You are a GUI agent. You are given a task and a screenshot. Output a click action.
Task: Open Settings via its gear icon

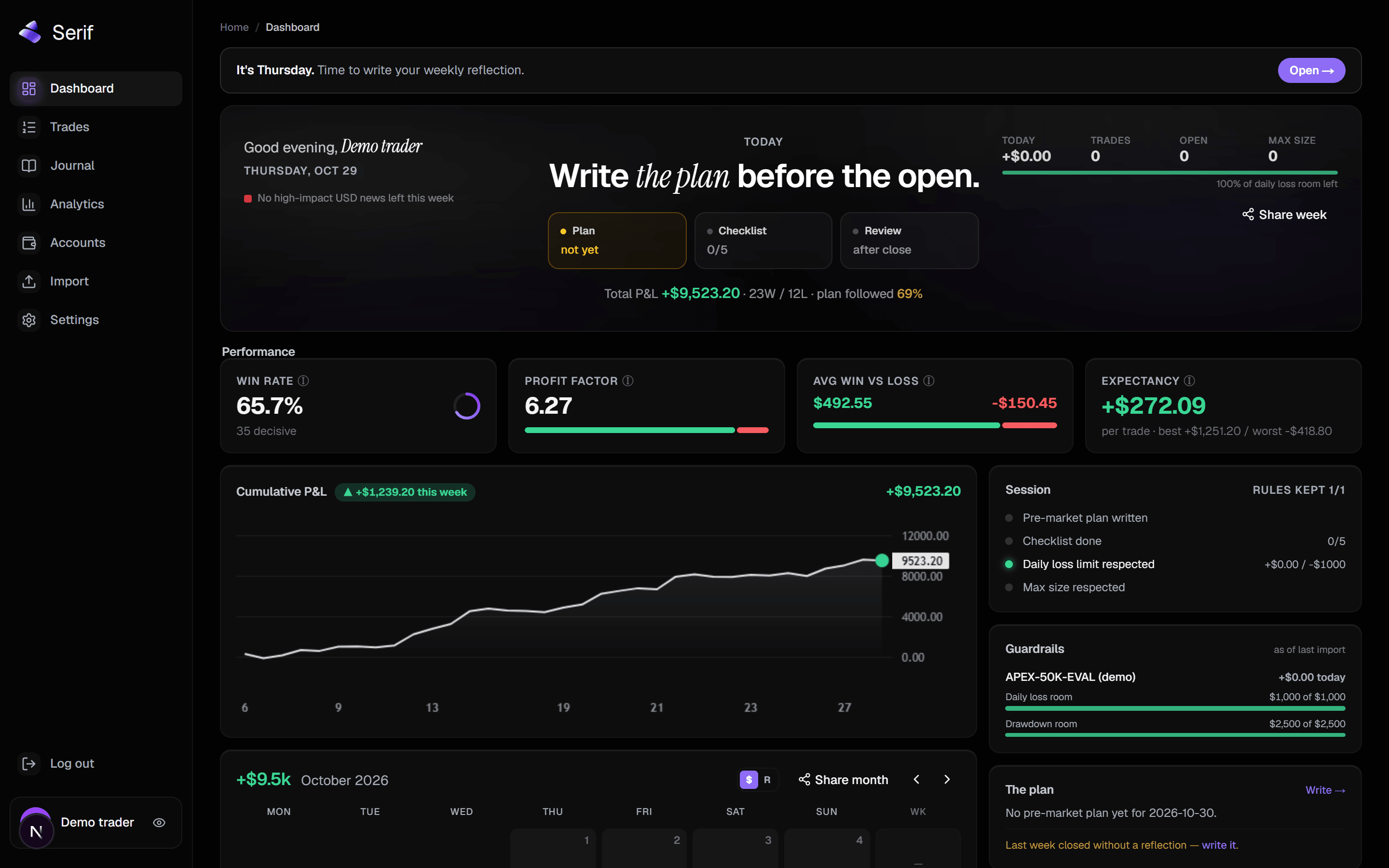[29, 319]
